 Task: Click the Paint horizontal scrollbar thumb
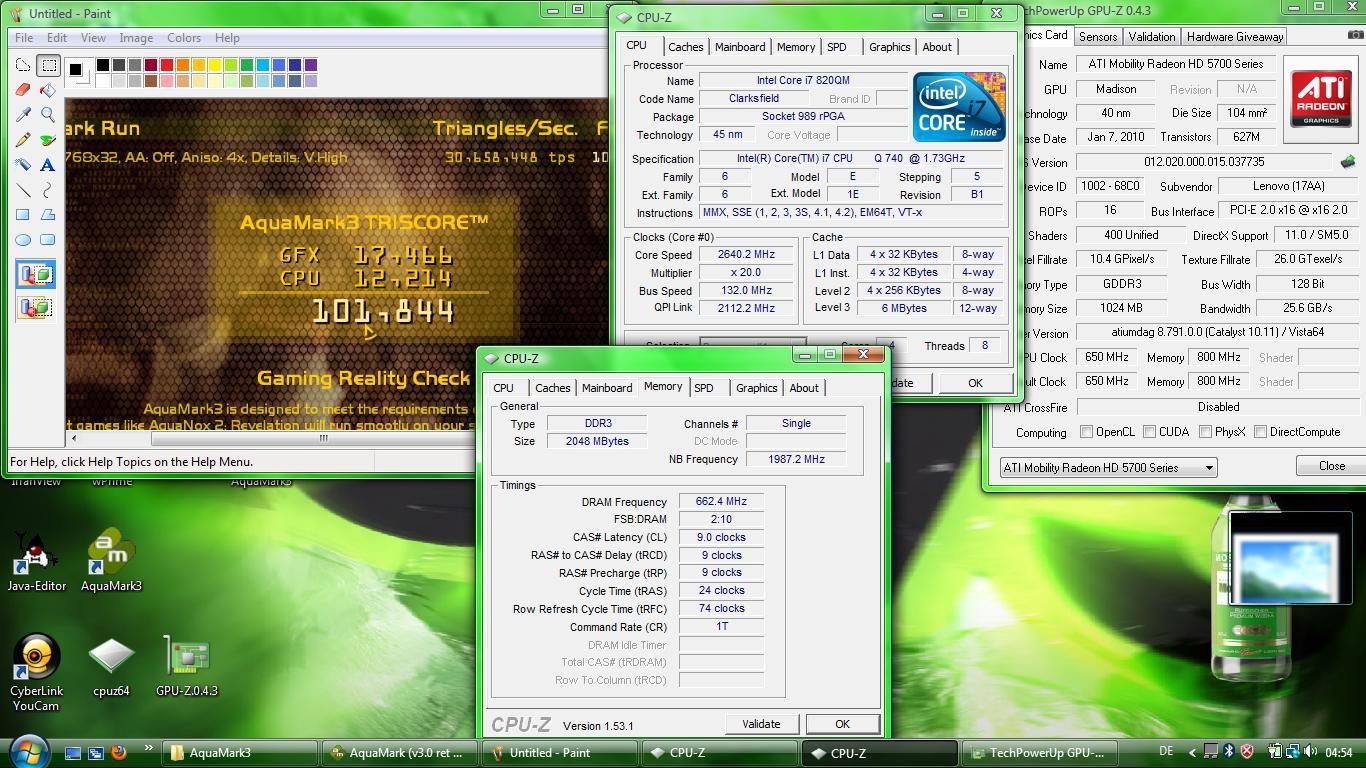(x=323, y=438)
